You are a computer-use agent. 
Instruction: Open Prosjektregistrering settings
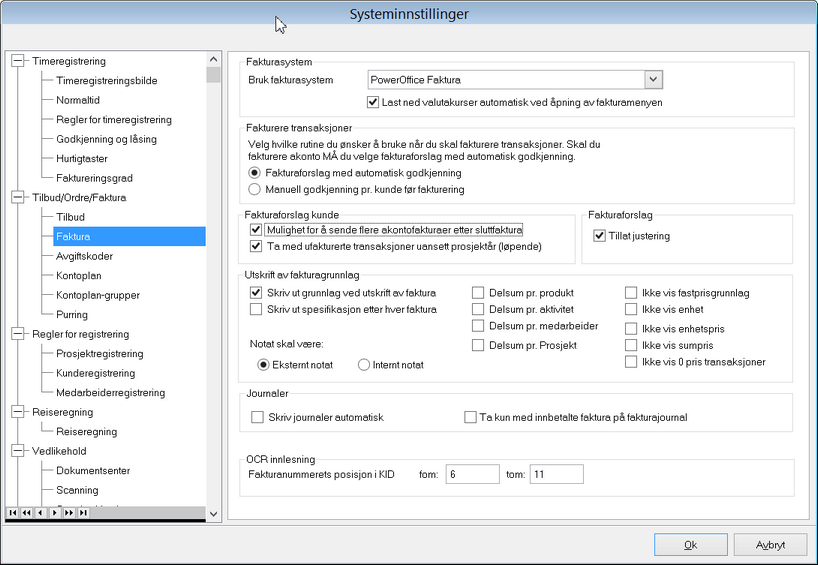pos(100,354)
